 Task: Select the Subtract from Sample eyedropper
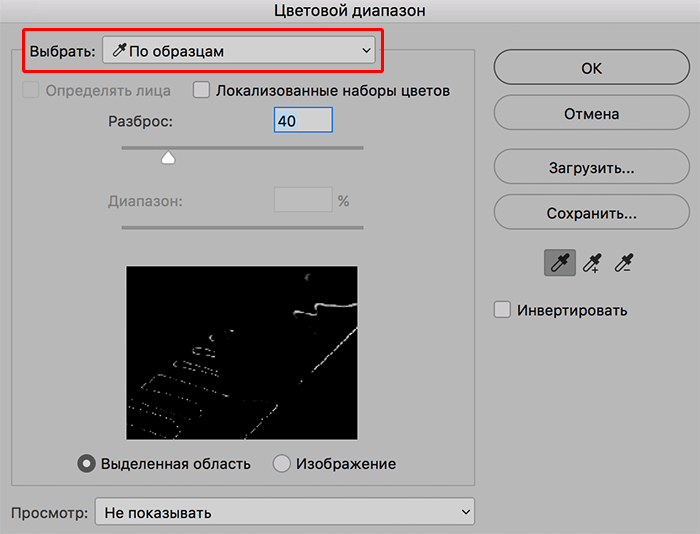click(x=624, y=263)
